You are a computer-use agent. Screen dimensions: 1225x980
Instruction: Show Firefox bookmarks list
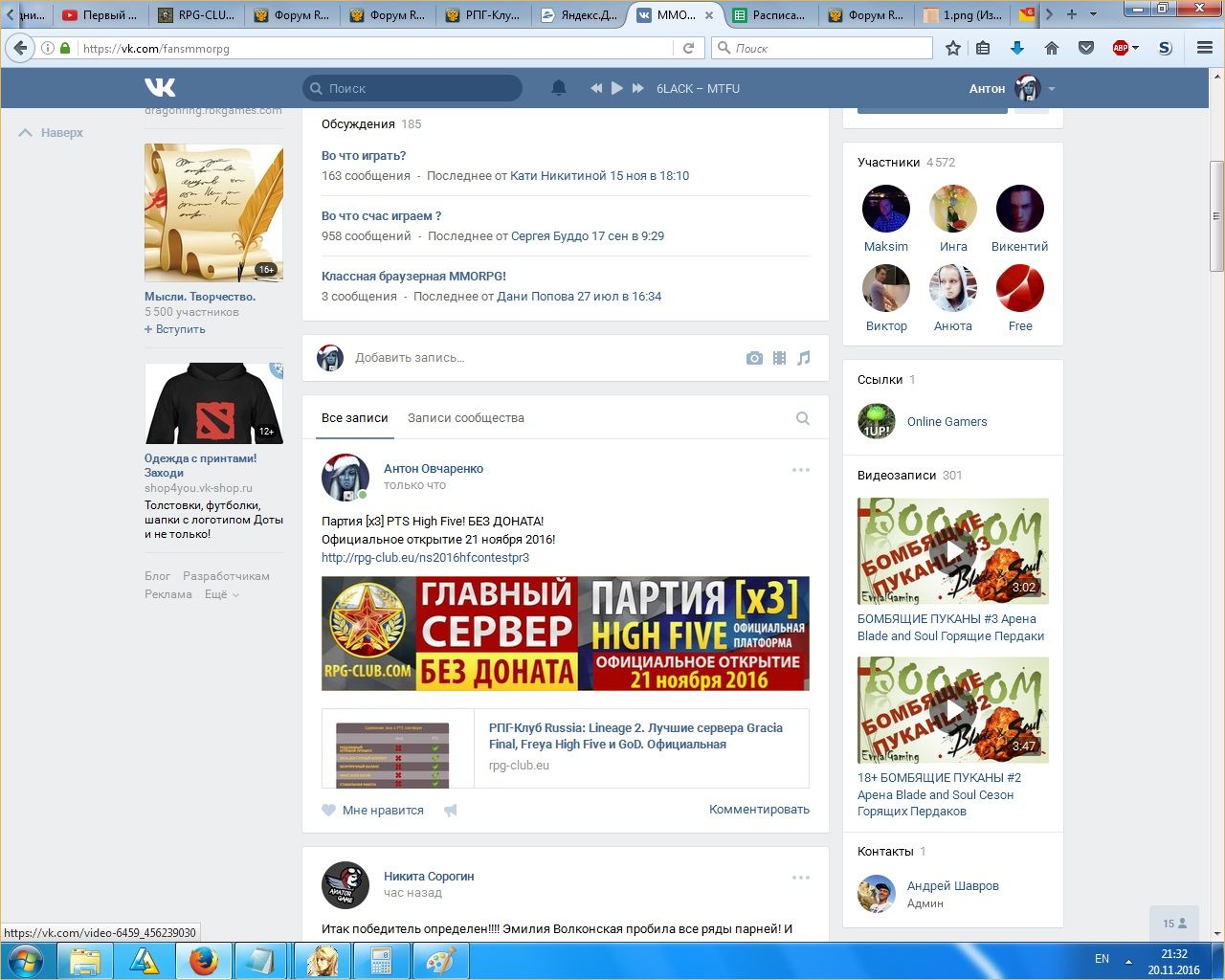pyautogui.click(x=983, y=48)
